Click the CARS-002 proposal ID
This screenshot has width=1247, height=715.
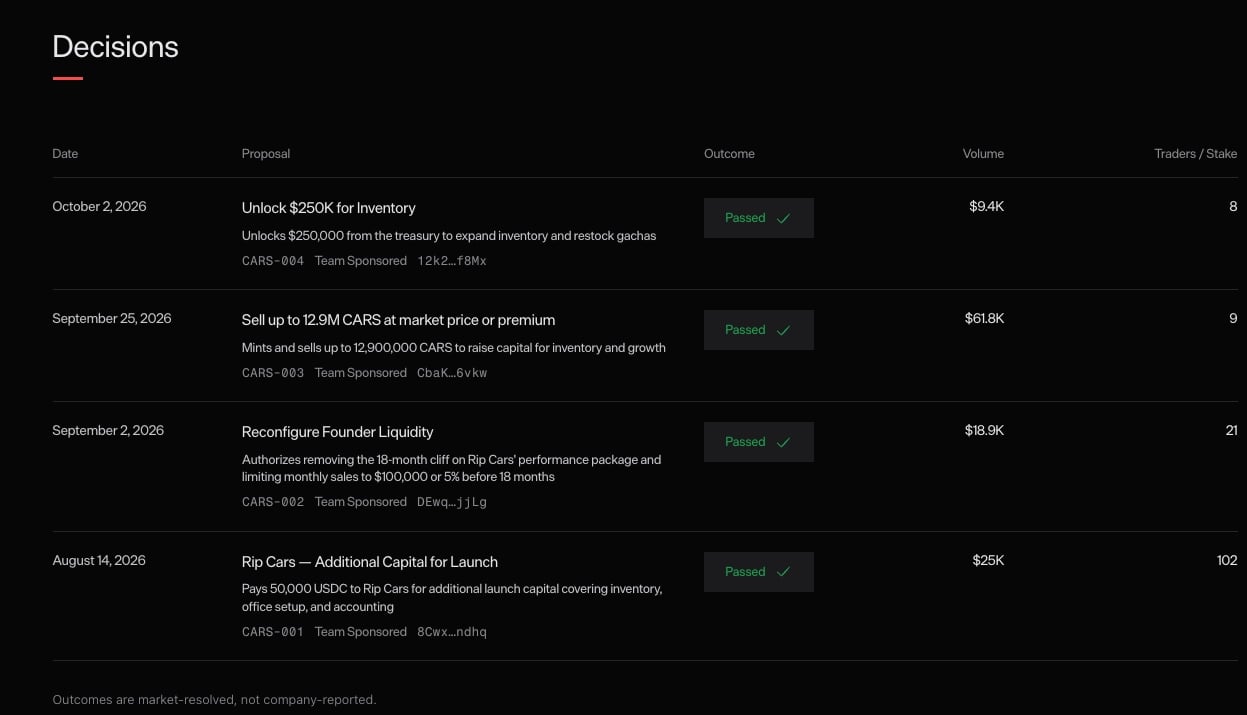[273, 502]
